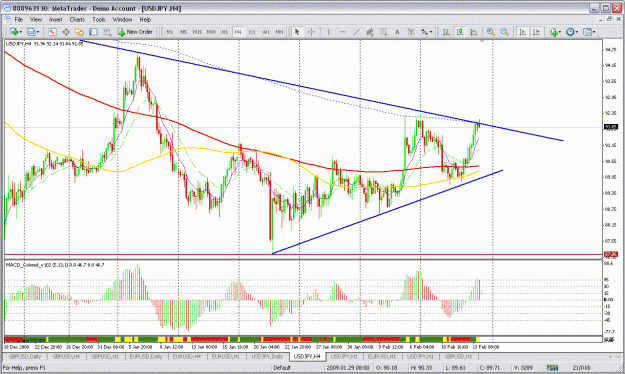Image resolution: width=625 pixels, height=374 pixels.
Task: Open the Window menu
Action: [122, 19]
